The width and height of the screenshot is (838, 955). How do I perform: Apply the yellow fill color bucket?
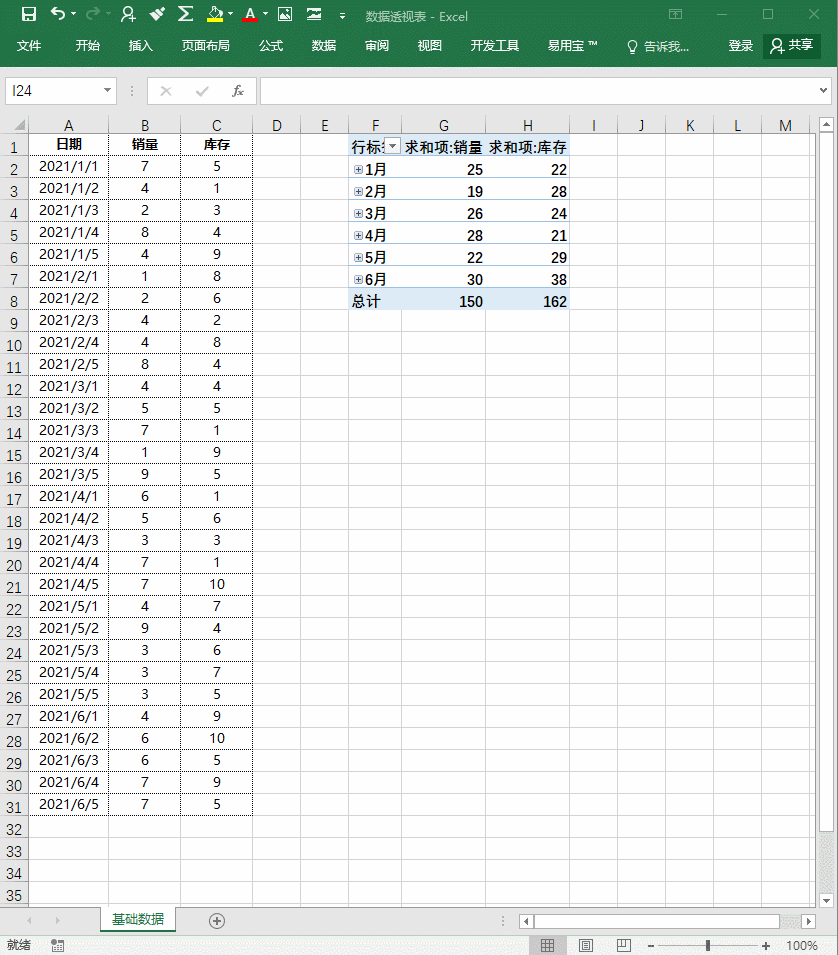pos(215,14)
